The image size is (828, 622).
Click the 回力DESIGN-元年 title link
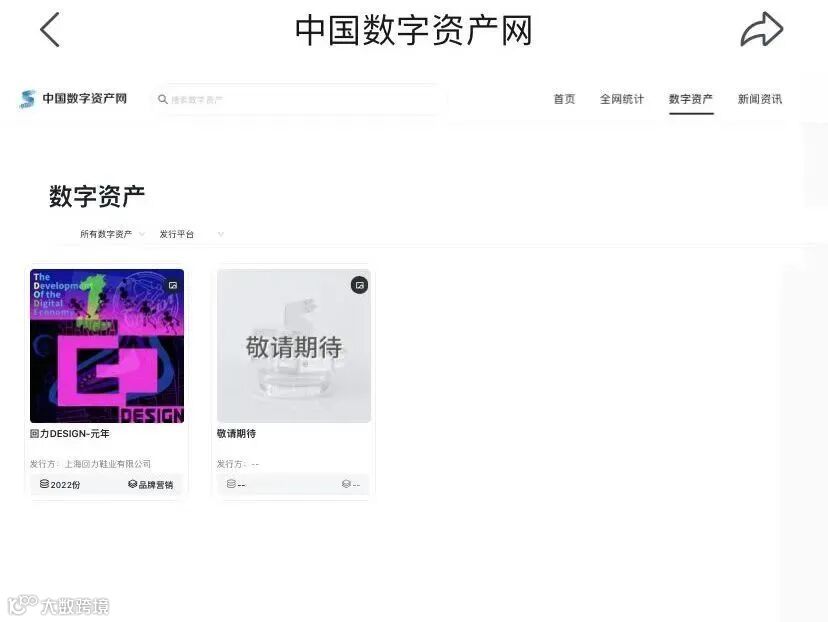tap(70, 433)
